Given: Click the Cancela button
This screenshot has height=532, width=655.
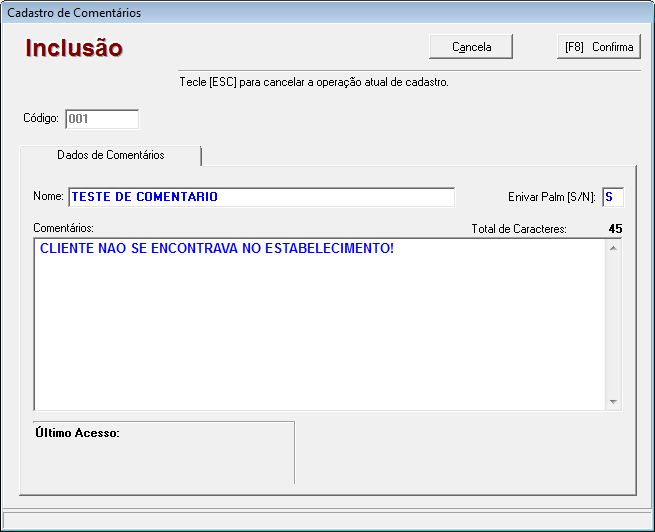Looking at the screenshot, I should [x=471, y=47].
